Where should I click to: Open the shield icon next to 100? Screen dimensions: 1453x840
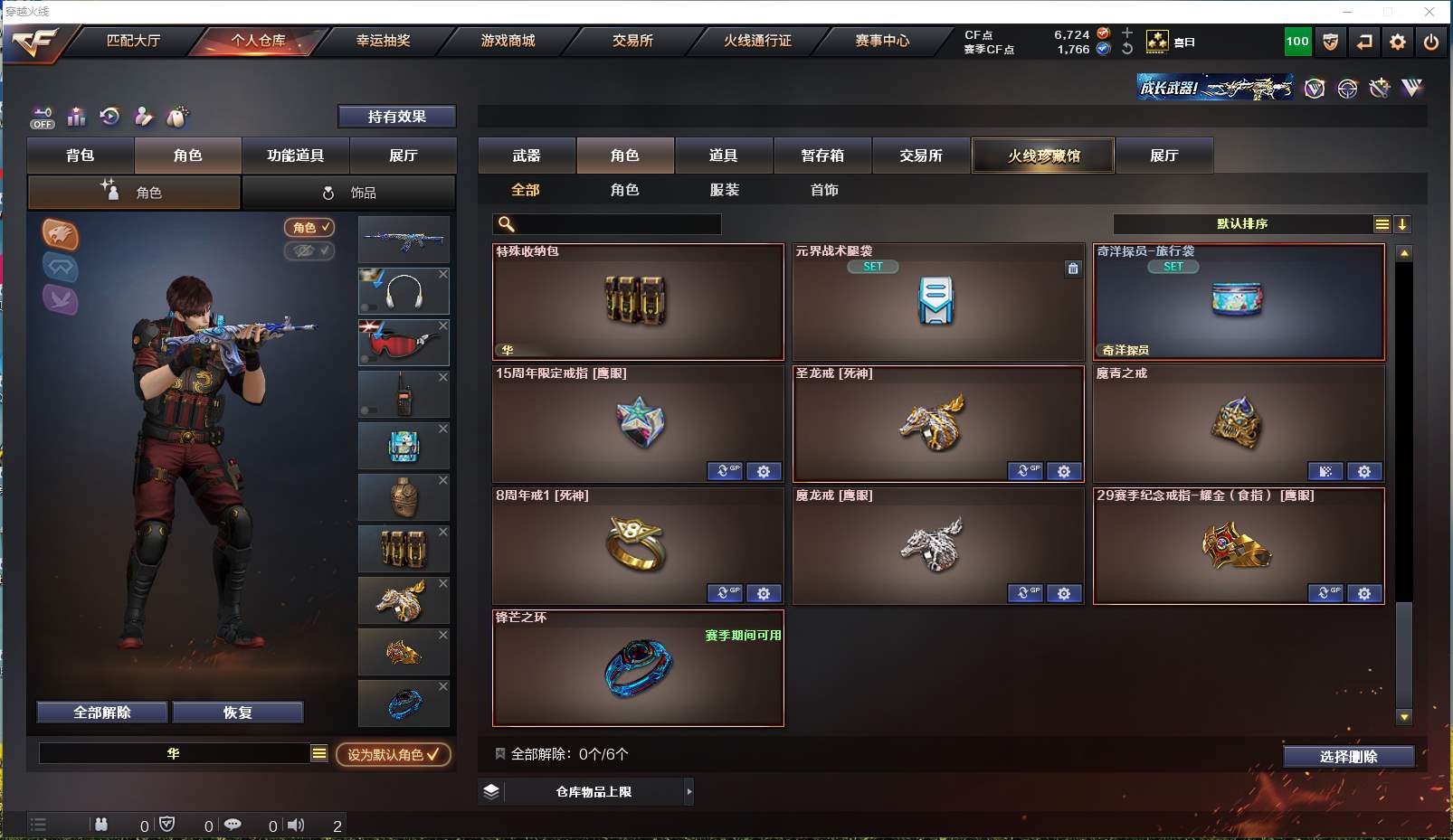coord(1331,42)
